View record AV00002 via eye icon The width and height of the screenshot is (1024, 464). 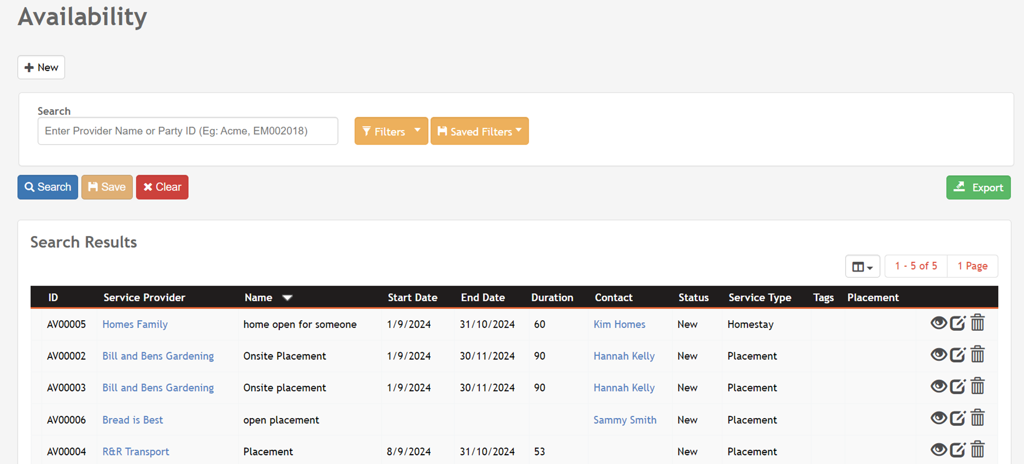pyautogui.click(x=938, y=355)
